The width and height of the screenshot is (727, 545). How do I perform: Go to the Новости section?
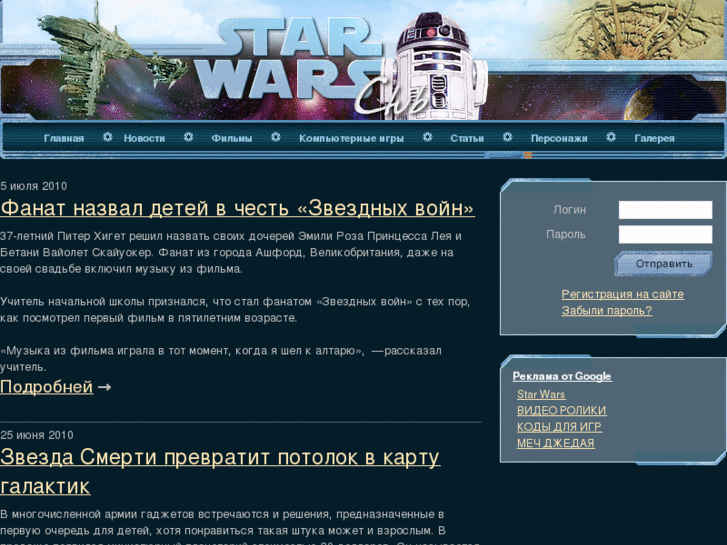(x=144, y=138)
